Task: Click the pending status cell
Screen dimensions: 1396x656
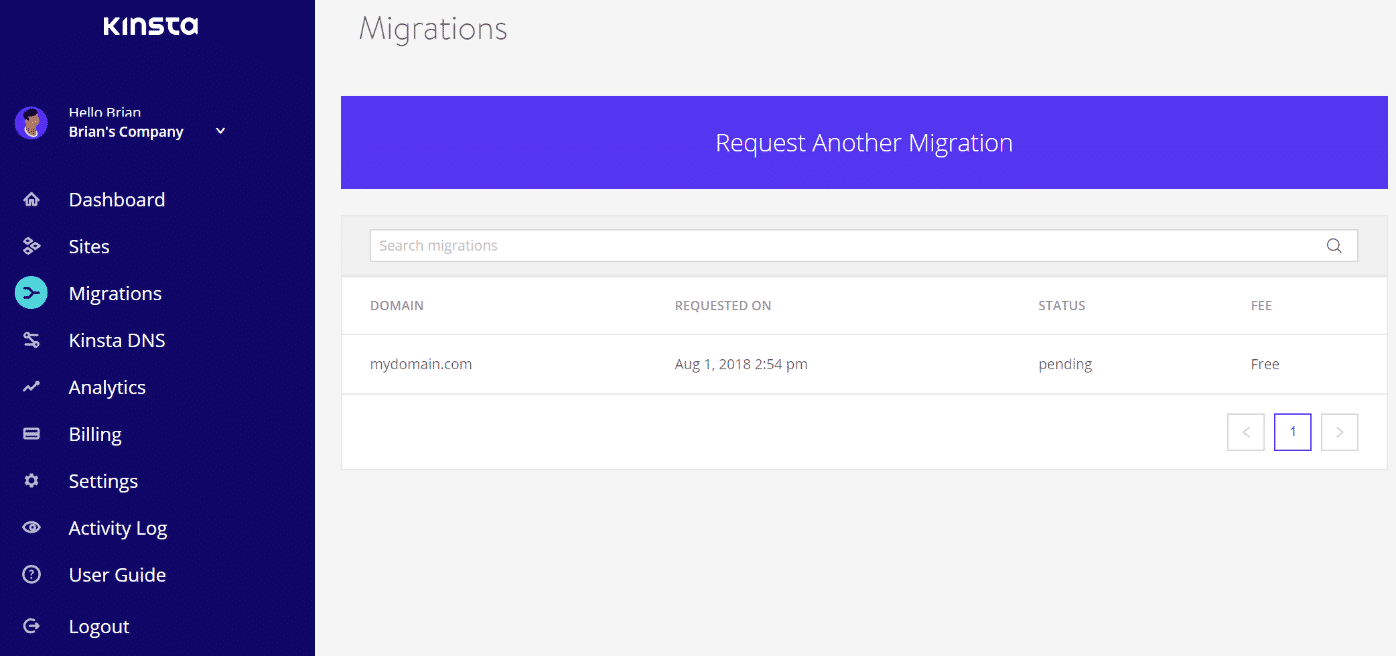Action: click(1065, 365)
